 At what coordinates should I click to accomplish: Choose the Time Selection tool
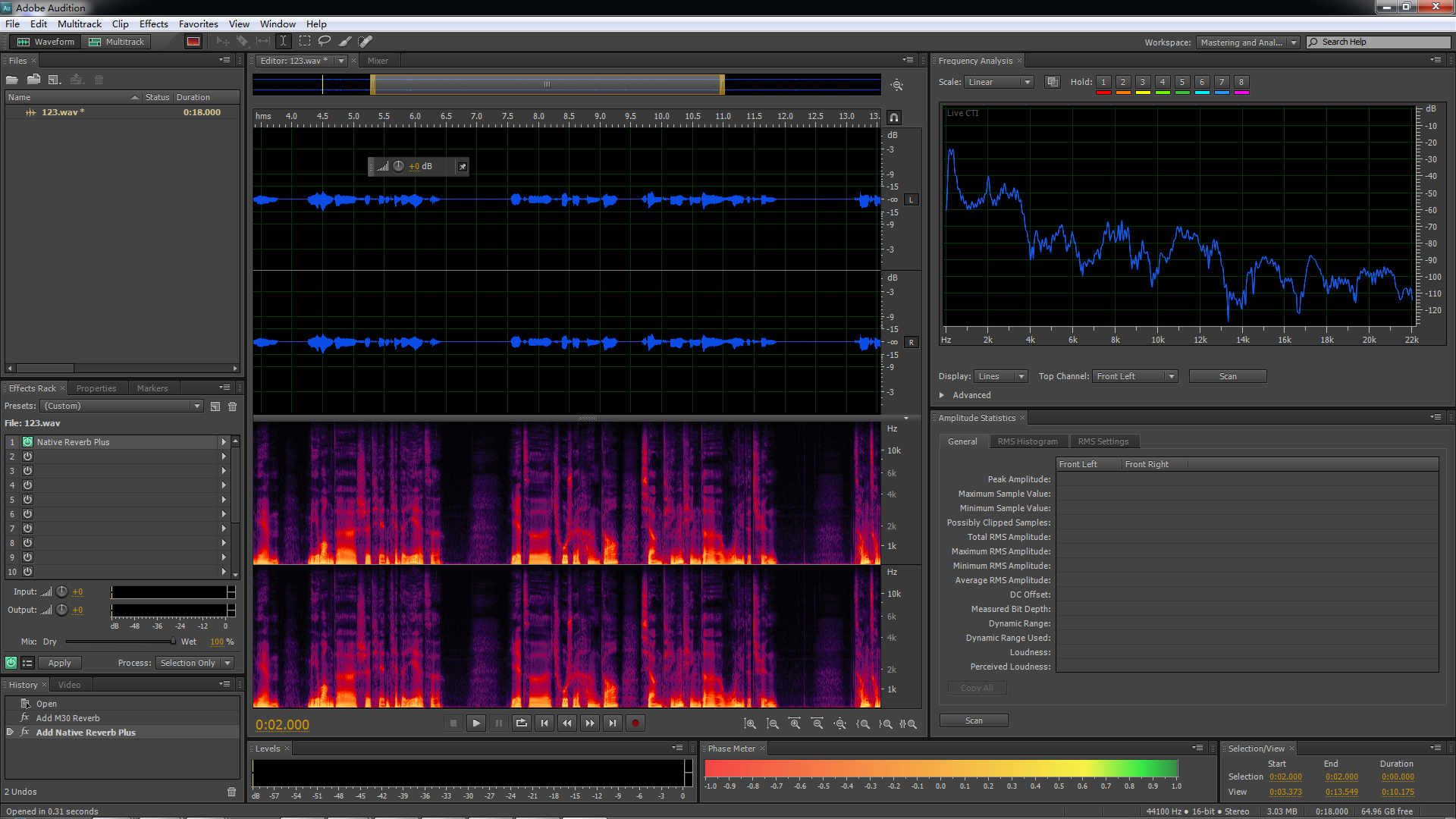pos(283,42)
